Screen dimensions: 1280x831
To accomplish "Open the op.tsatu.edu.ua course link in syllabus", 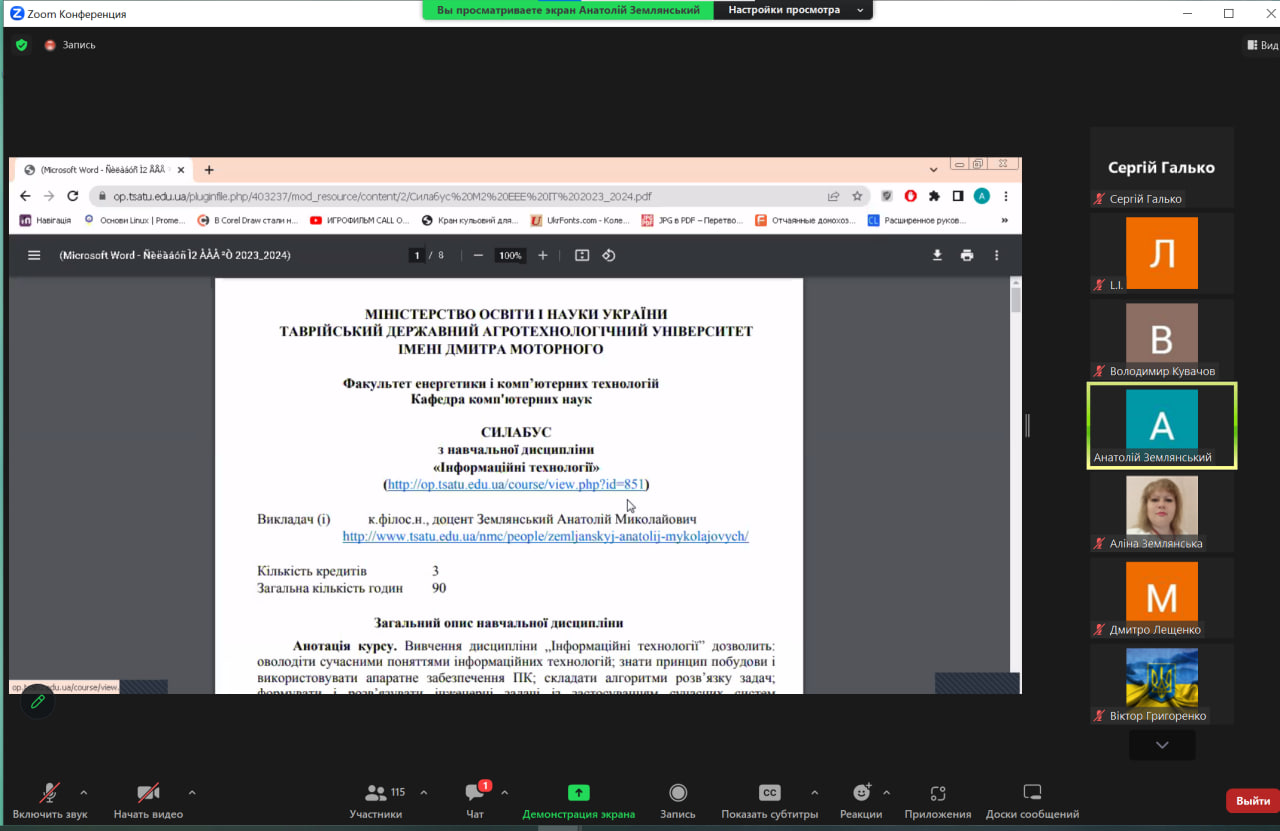I will 516,484.
